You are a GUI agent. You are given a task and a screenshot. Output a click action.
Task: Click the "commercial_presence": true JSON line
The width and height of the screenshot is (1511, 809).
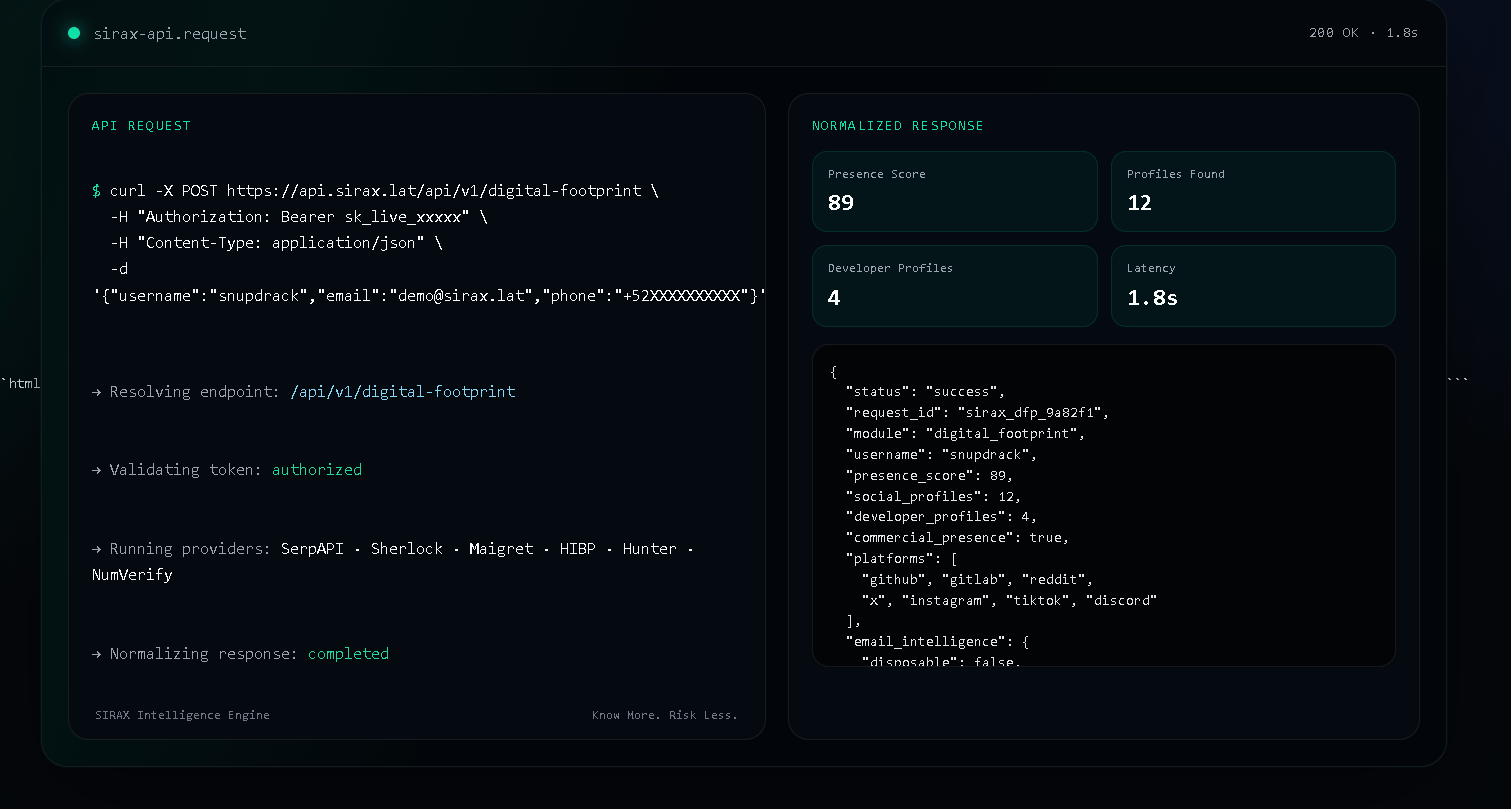(958, 538)
